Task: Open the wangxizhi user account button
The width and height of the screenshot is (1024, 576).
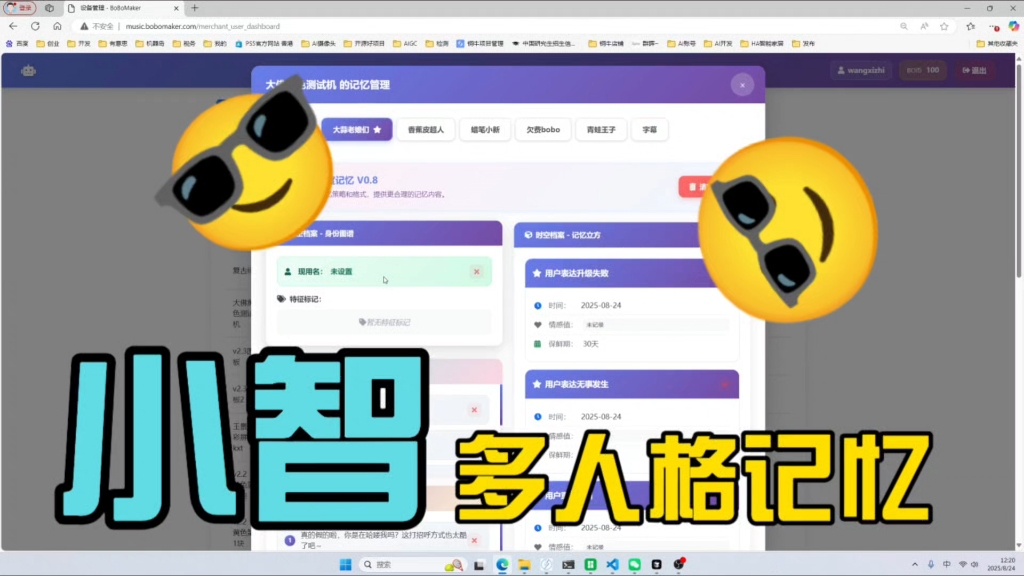Action: click(861, 71)
